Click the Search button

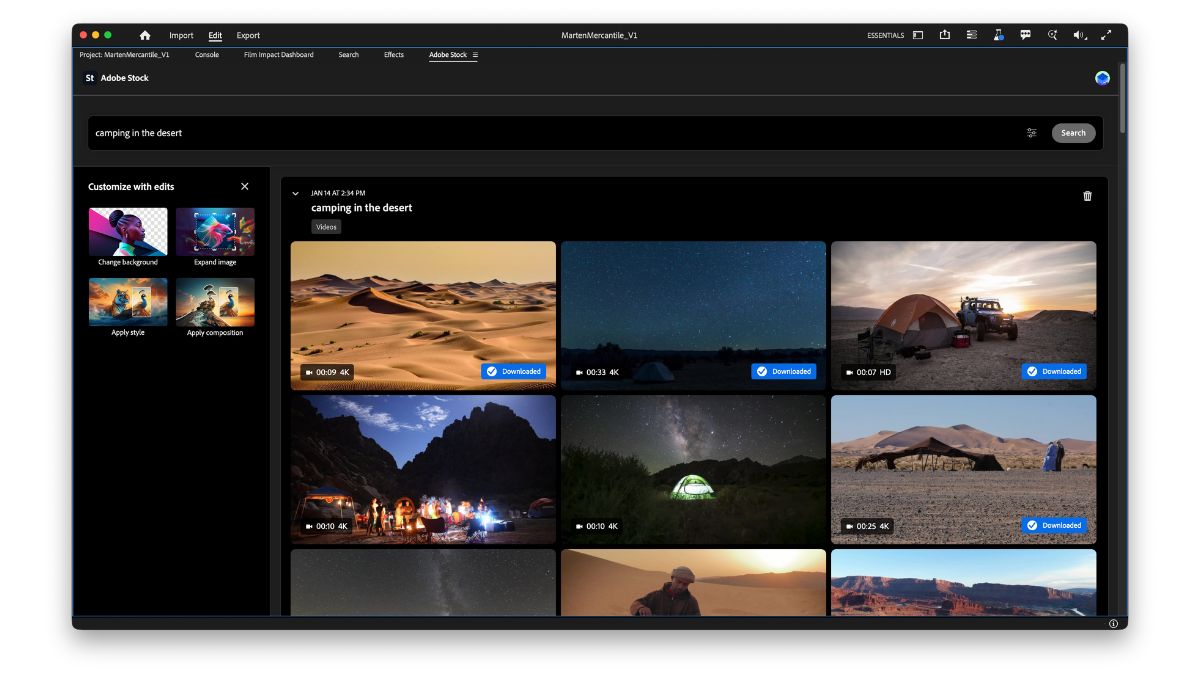click(x=1073, y=132)
